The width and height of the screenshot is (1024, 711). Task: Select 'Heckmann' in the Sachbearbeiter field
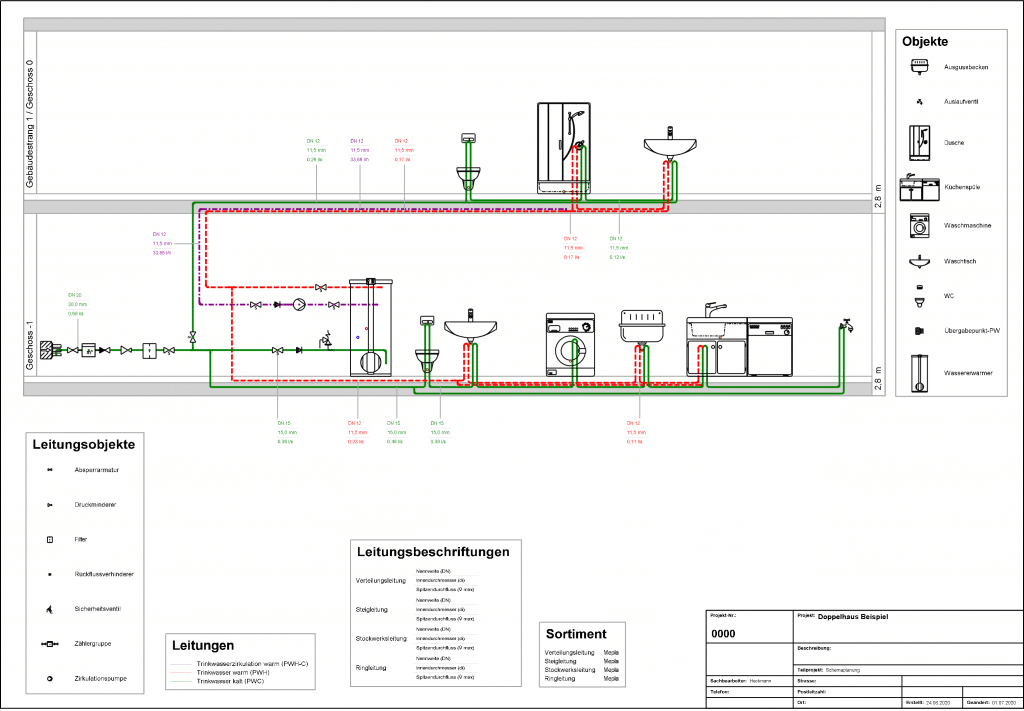(761, 681)
